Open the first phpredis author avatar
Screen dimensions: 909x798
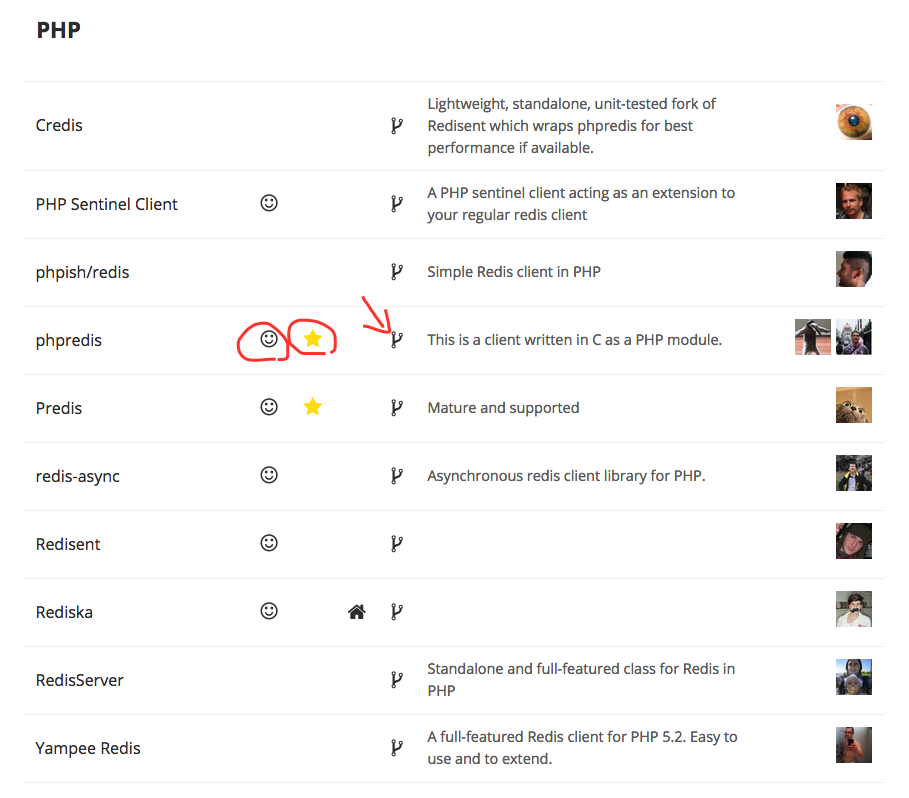(812, 337)
